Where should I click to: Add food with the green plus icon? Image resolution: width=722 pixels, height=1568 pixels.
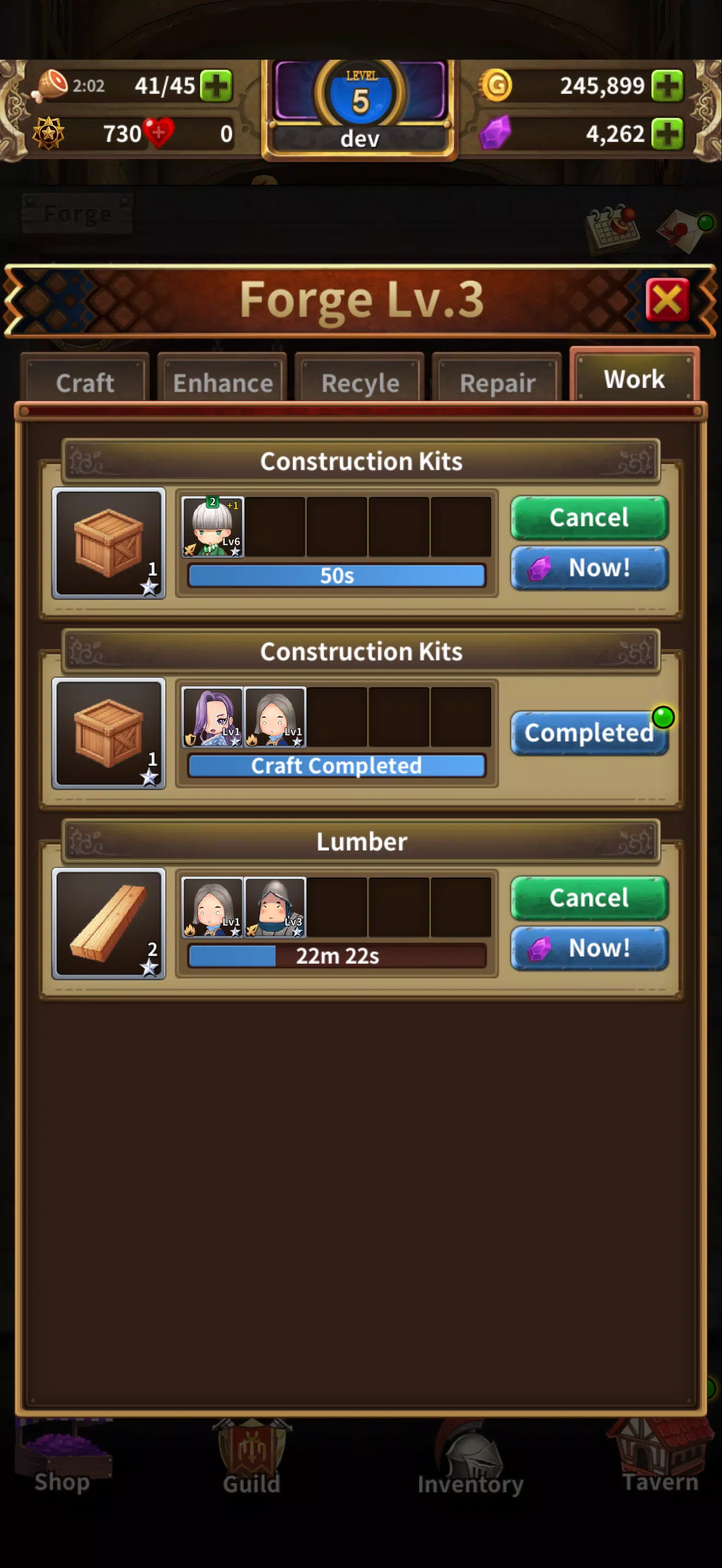coord(217,85)
